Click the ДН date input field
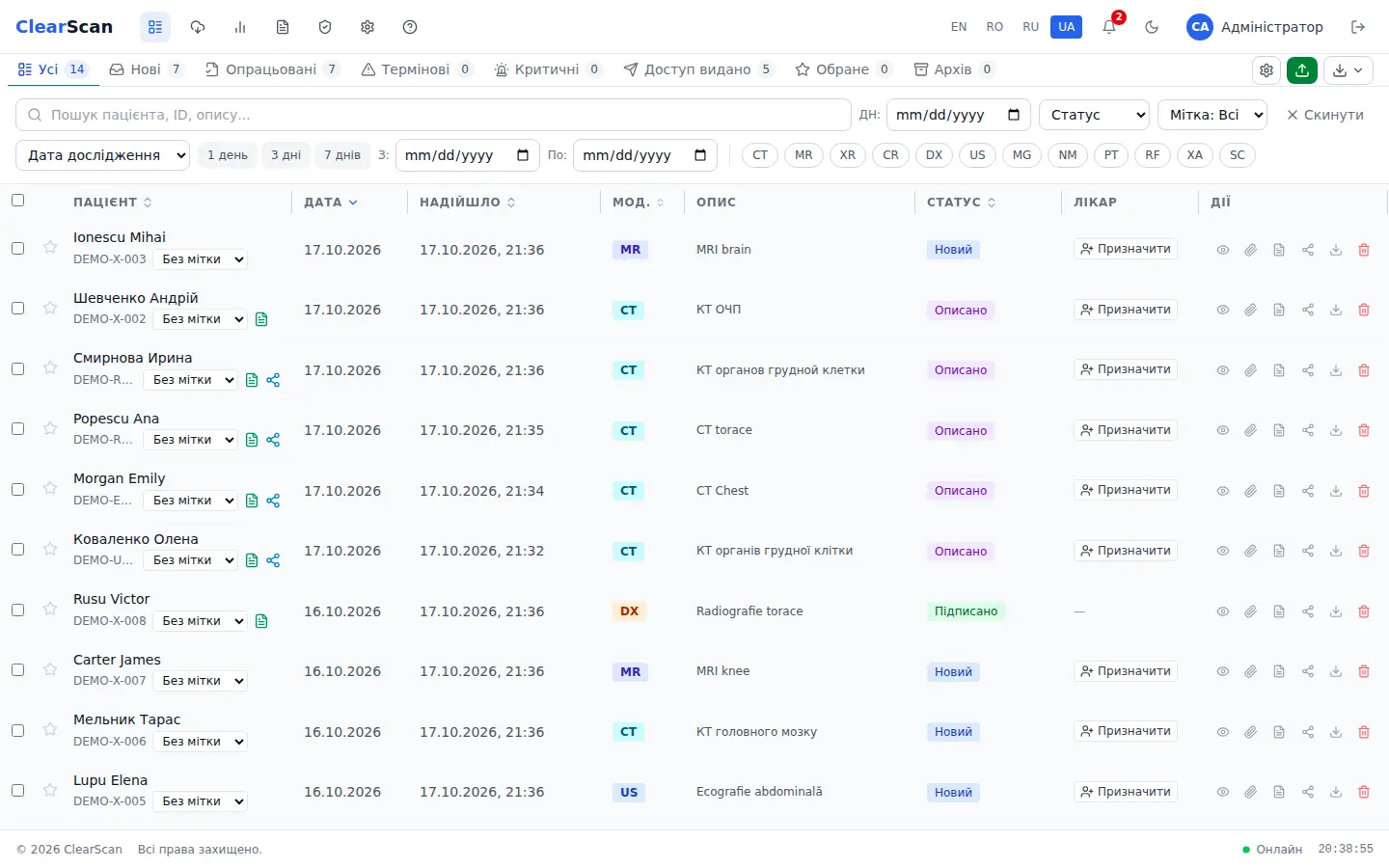Screen dimensions: 1389x868 [x=958, y=115]
